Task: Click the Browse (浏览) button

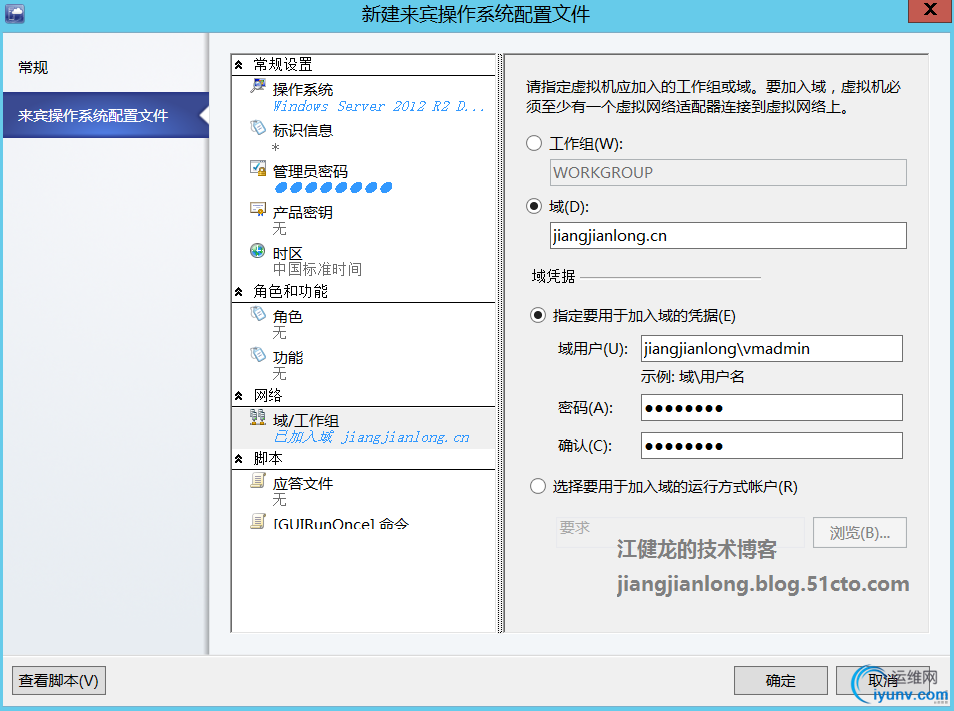Action: [x=860, y=533]
